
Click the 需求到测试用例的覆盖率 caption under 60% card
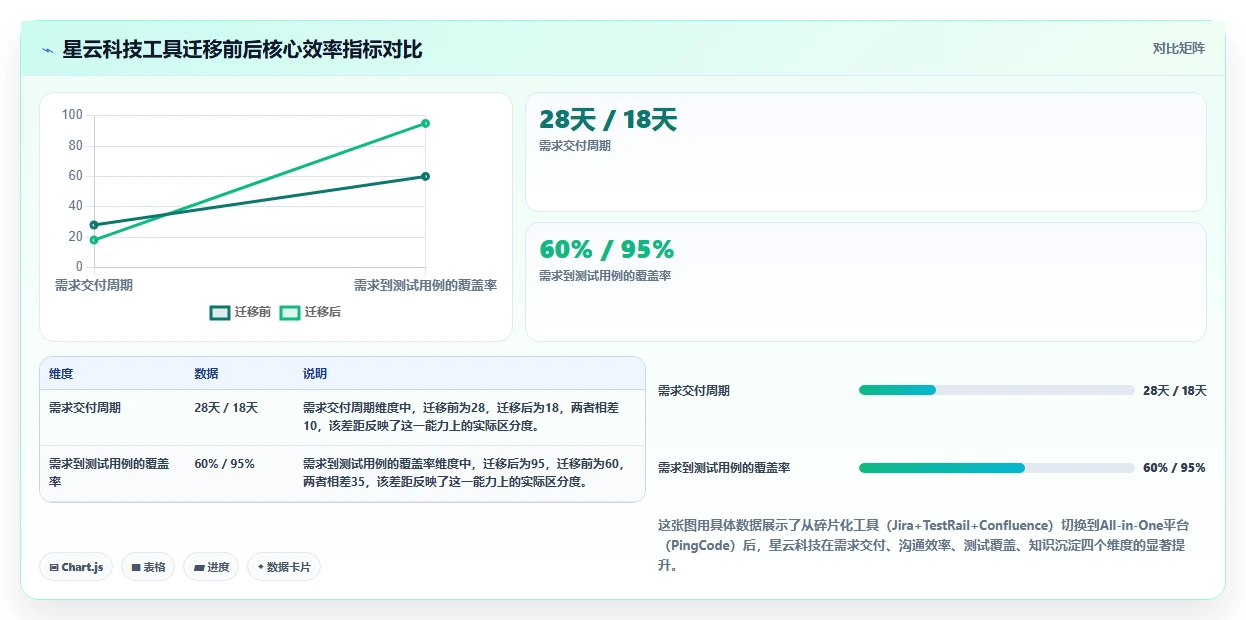tap(605, 276)
